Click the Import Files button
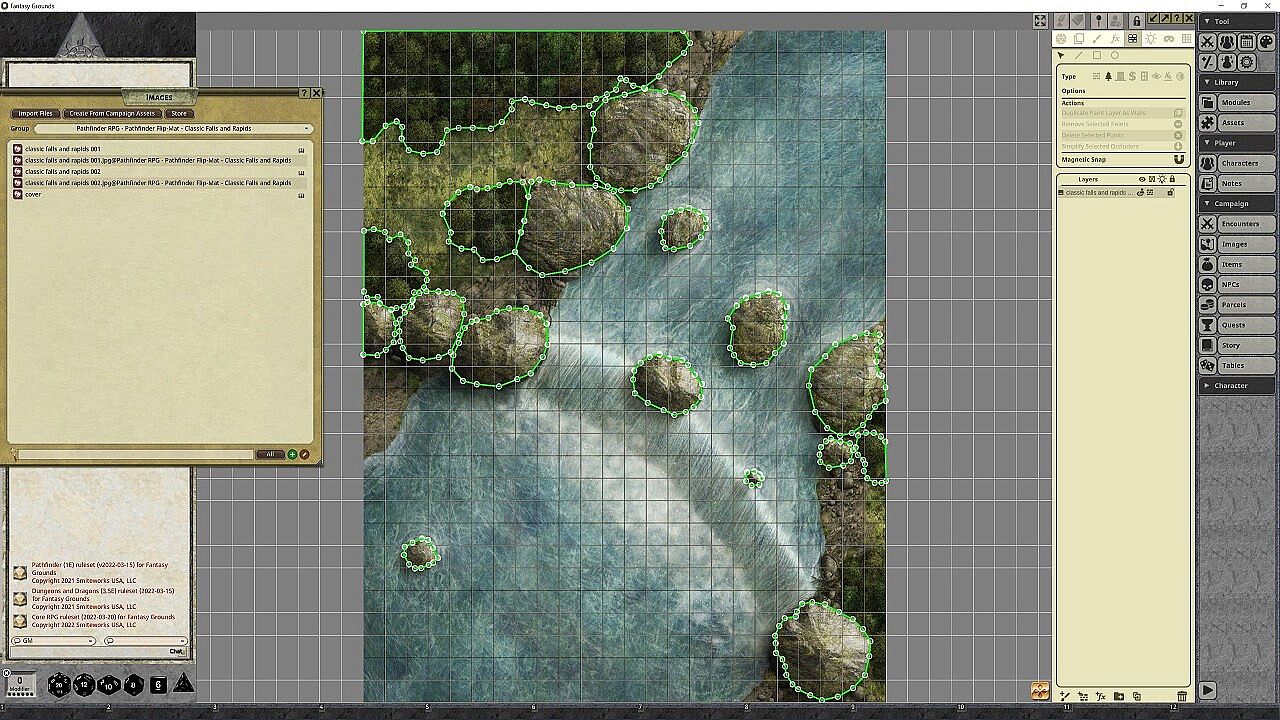This screenshot has height=720, width=1280. [x=36, y=113]
